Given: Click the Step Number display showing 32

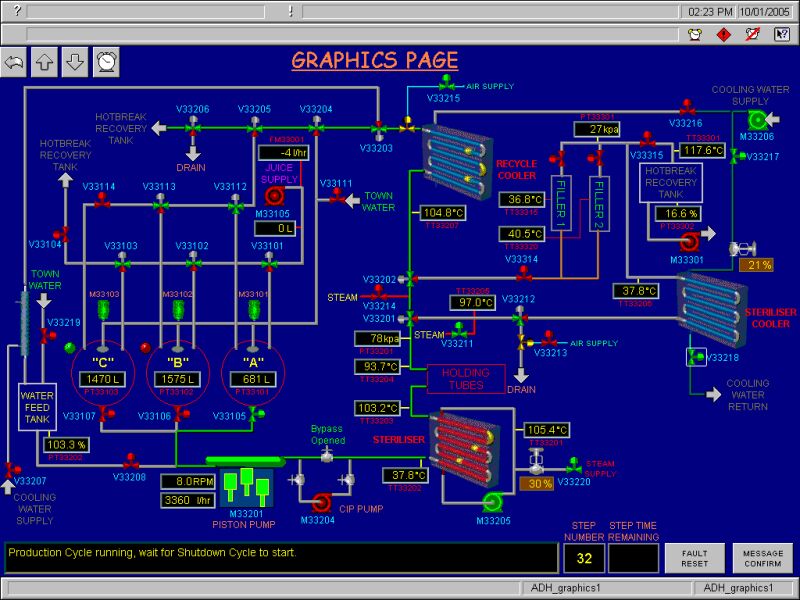Looking at the screenshot, I should (x=583, y=558).
